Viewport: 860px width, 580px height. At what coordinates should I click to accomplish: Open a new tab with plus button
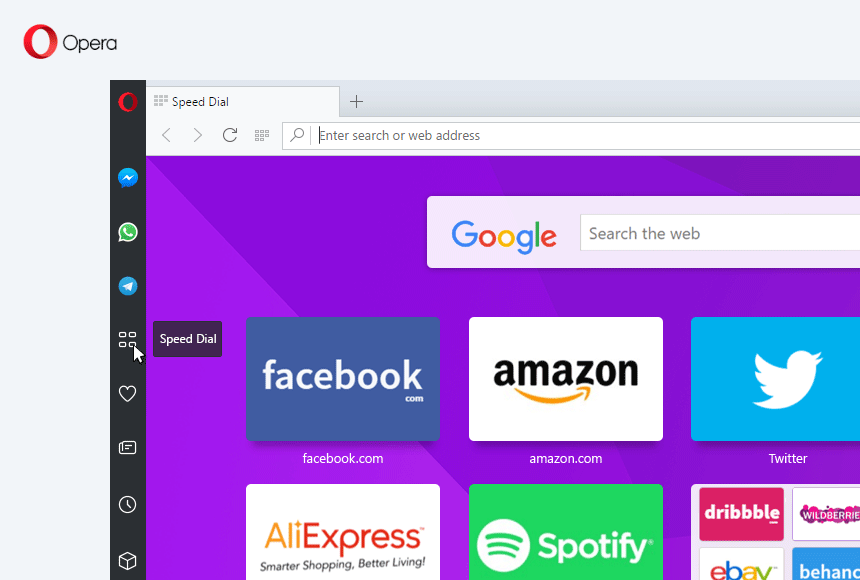356,101
